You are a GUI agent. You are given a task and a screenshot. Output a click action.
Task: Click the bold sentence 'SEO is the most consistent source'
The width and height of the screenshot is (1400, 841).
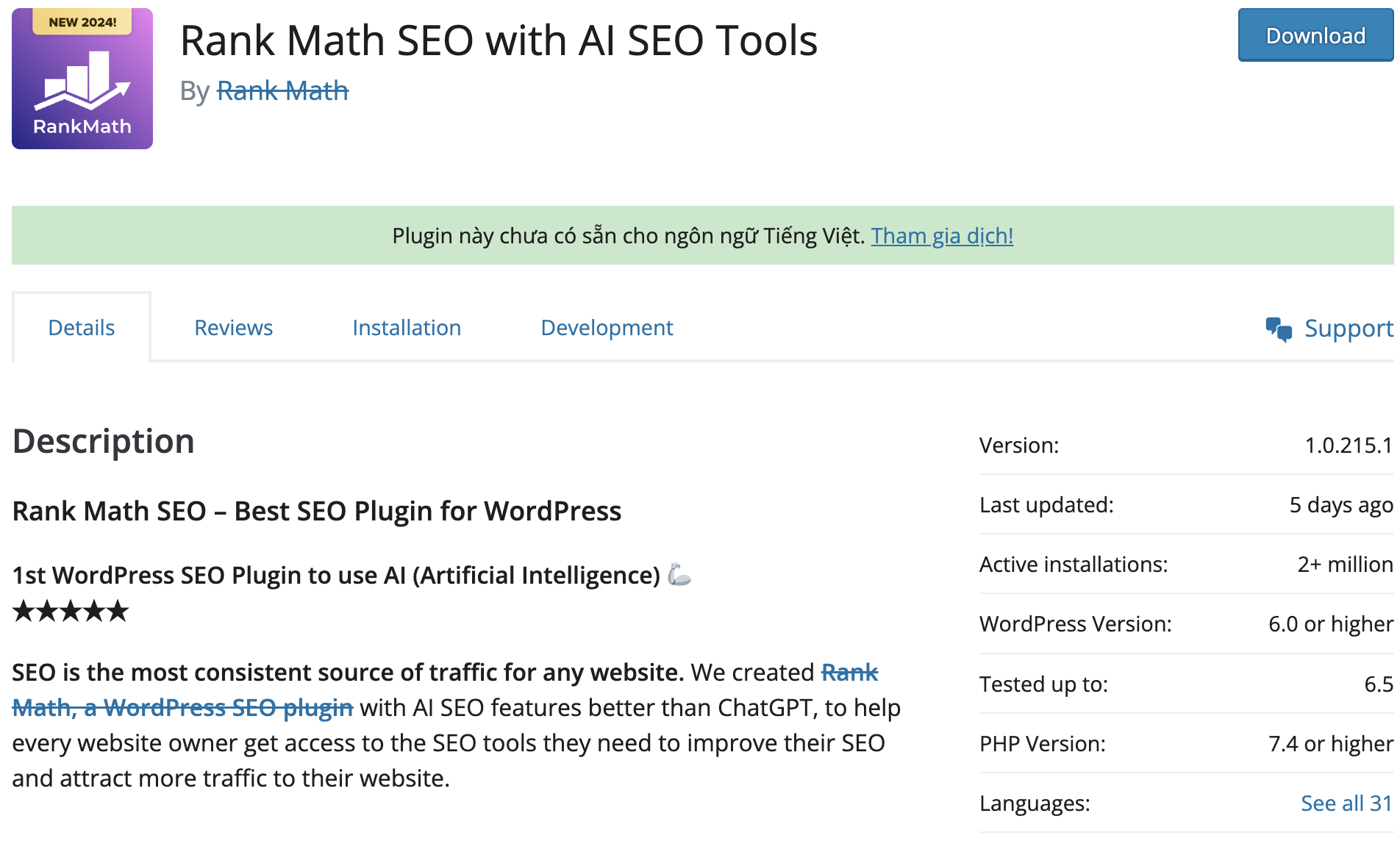[x=348, y=672]
